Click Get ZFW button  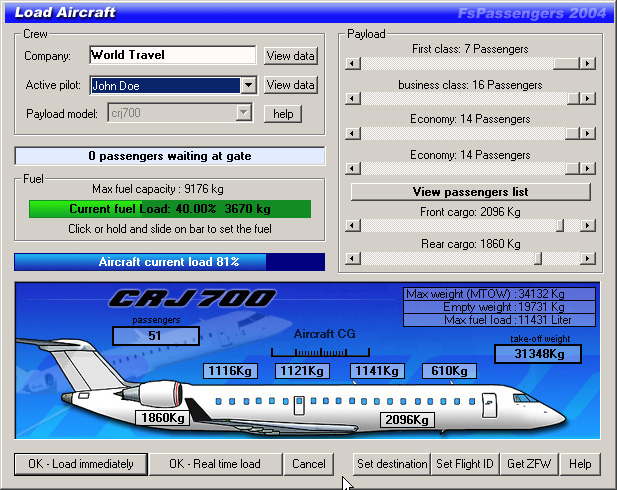[x=529, y=464]
